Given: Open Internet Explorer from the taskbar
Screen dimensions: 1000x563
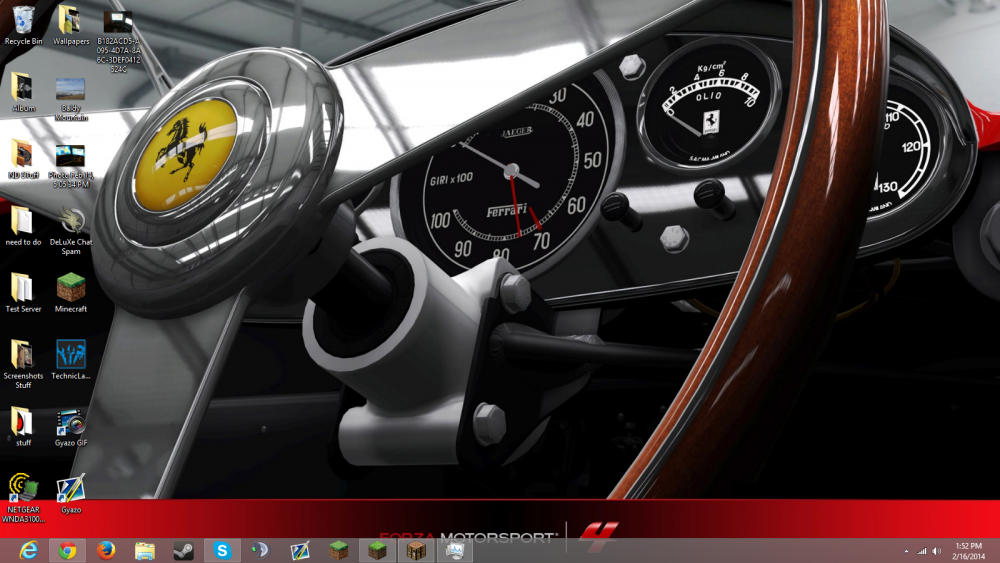Looking at the screenshot, I should click(29, 550).
